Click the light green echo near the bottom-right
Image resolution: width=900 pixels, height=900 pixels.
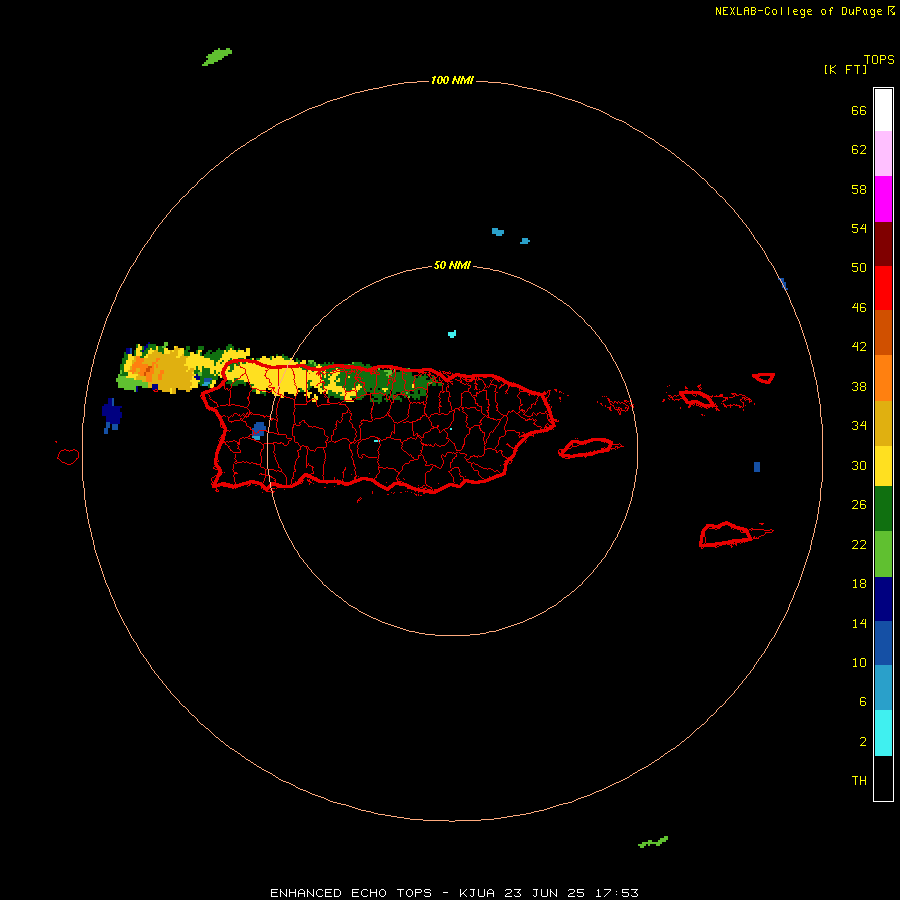point(653,842)
